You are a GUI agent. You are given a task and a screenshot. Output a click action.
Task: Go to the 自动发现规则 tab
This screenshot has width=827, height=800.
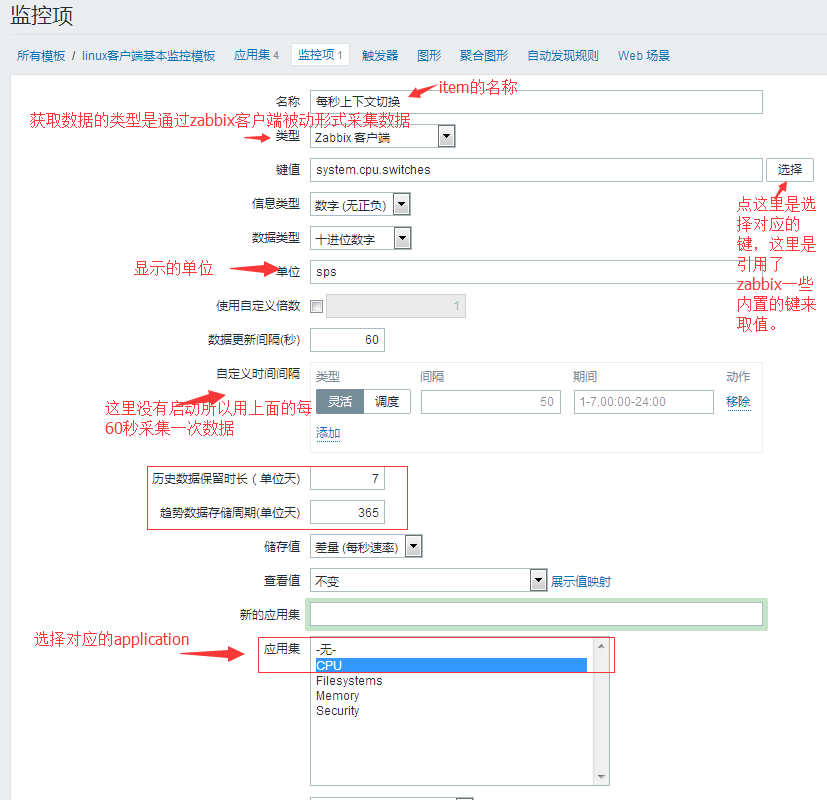pos(562,56)
